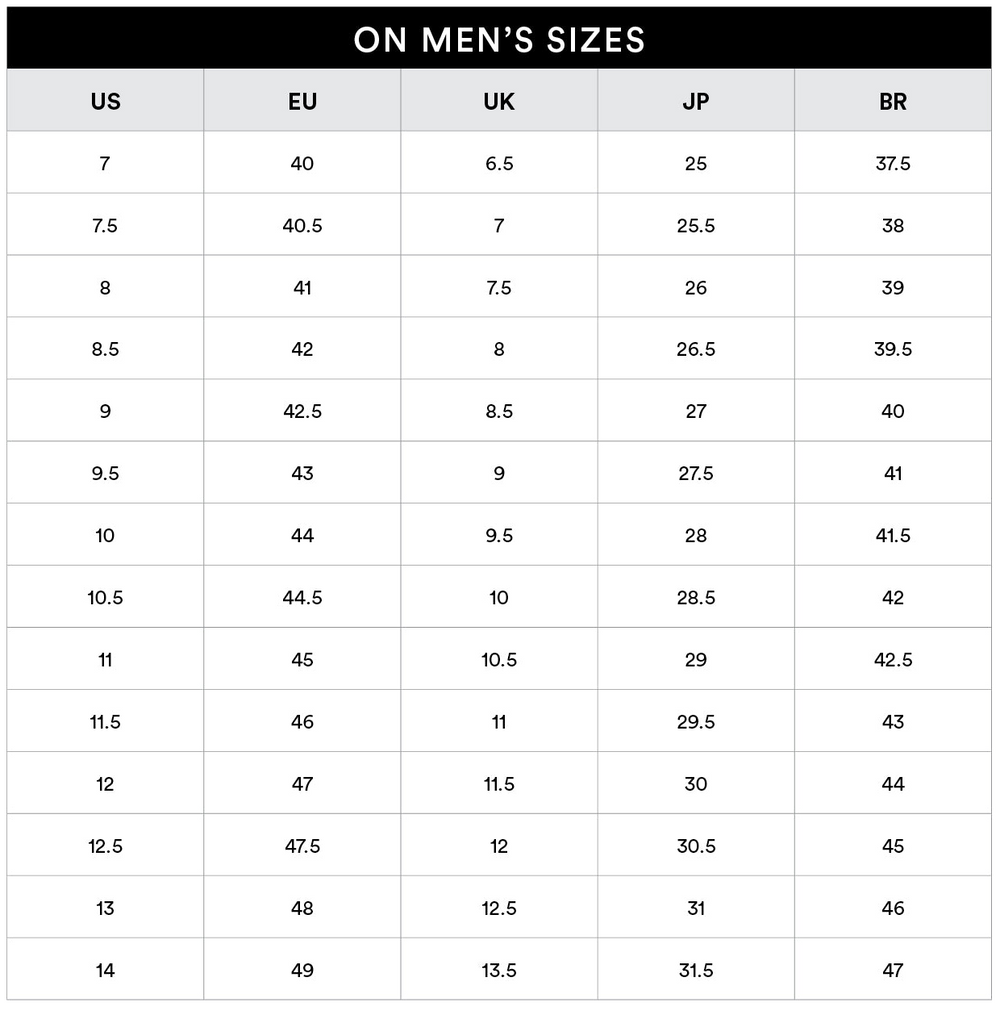The height and width of the screenshot is (1015, 1000).
Task: Click UK size 10.5 cell
Action: coord(499,659)
